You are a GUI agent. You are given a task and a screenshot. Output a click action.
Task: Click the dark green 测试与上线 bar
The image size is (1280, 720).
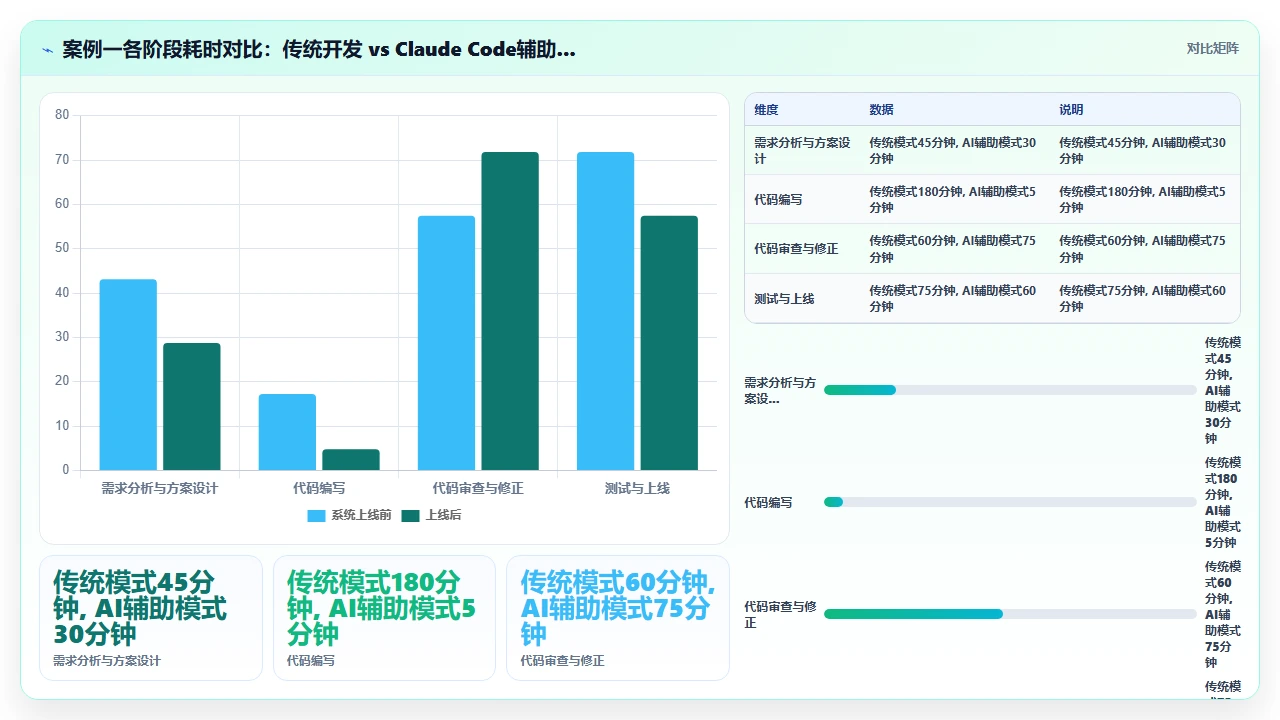[x=669, y=343]
